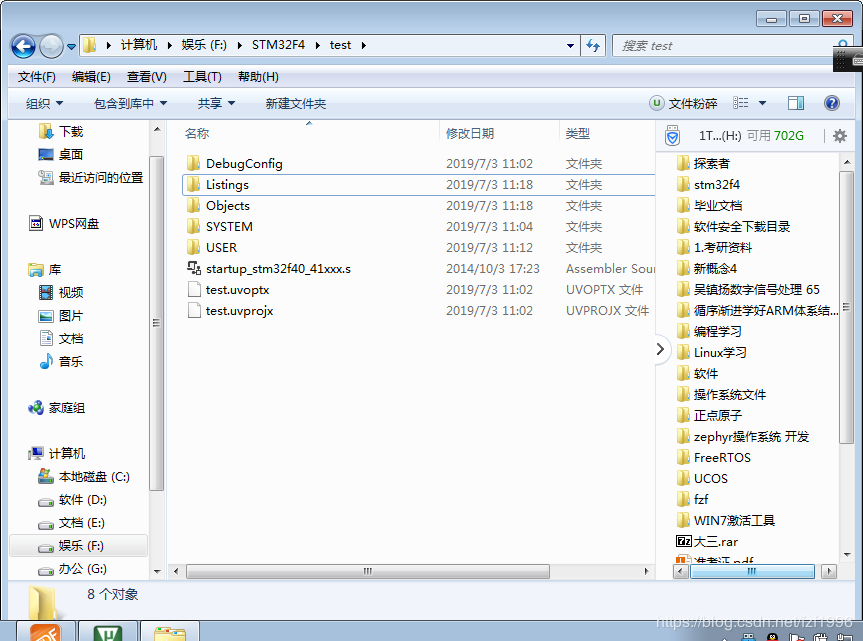Go back using the blue Back arrow
The height and width of the screenshot is (641, 863).
(x=23, y=46)
